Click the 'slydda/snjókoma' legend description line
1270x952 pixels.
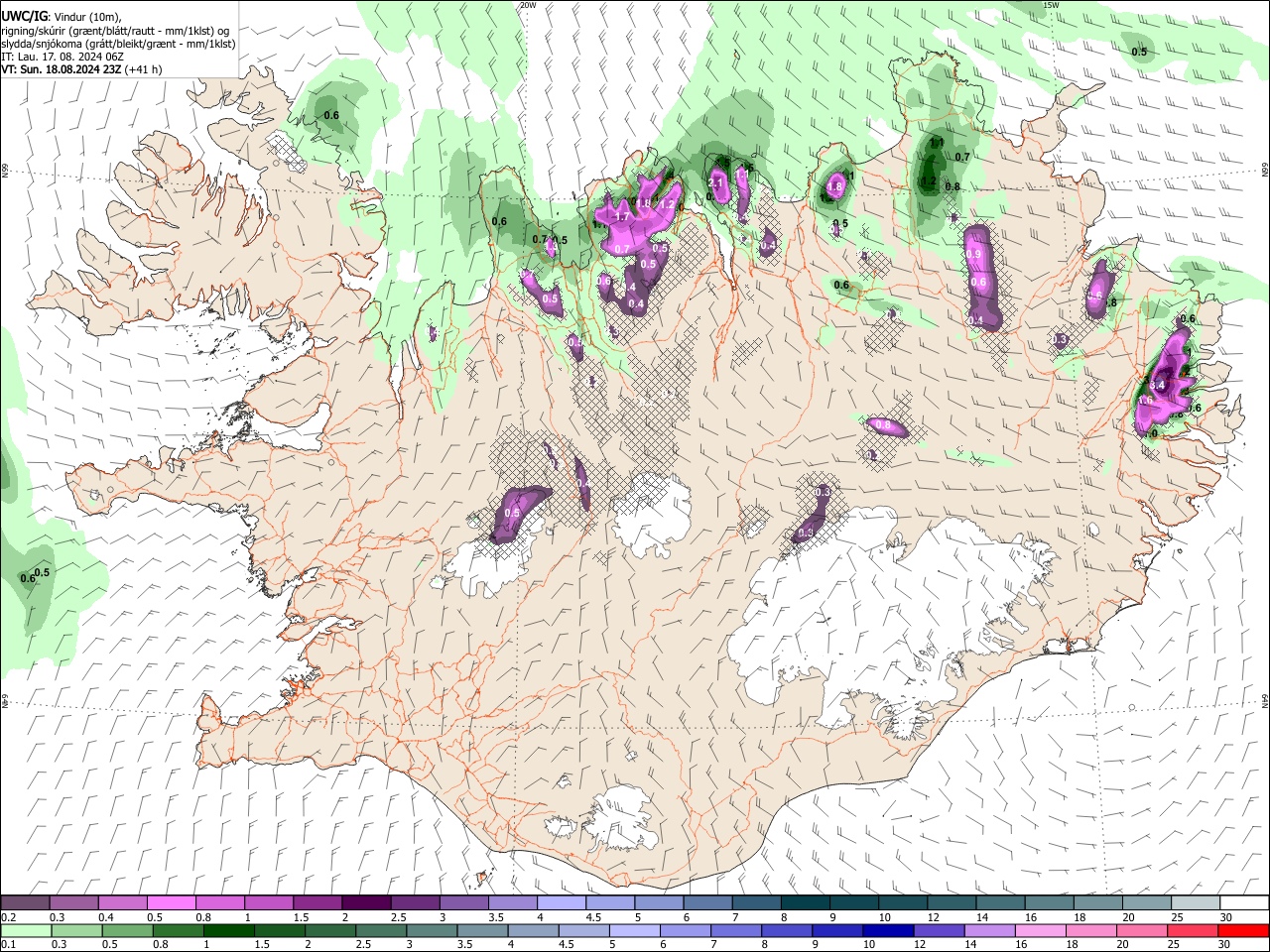point(118,44)
